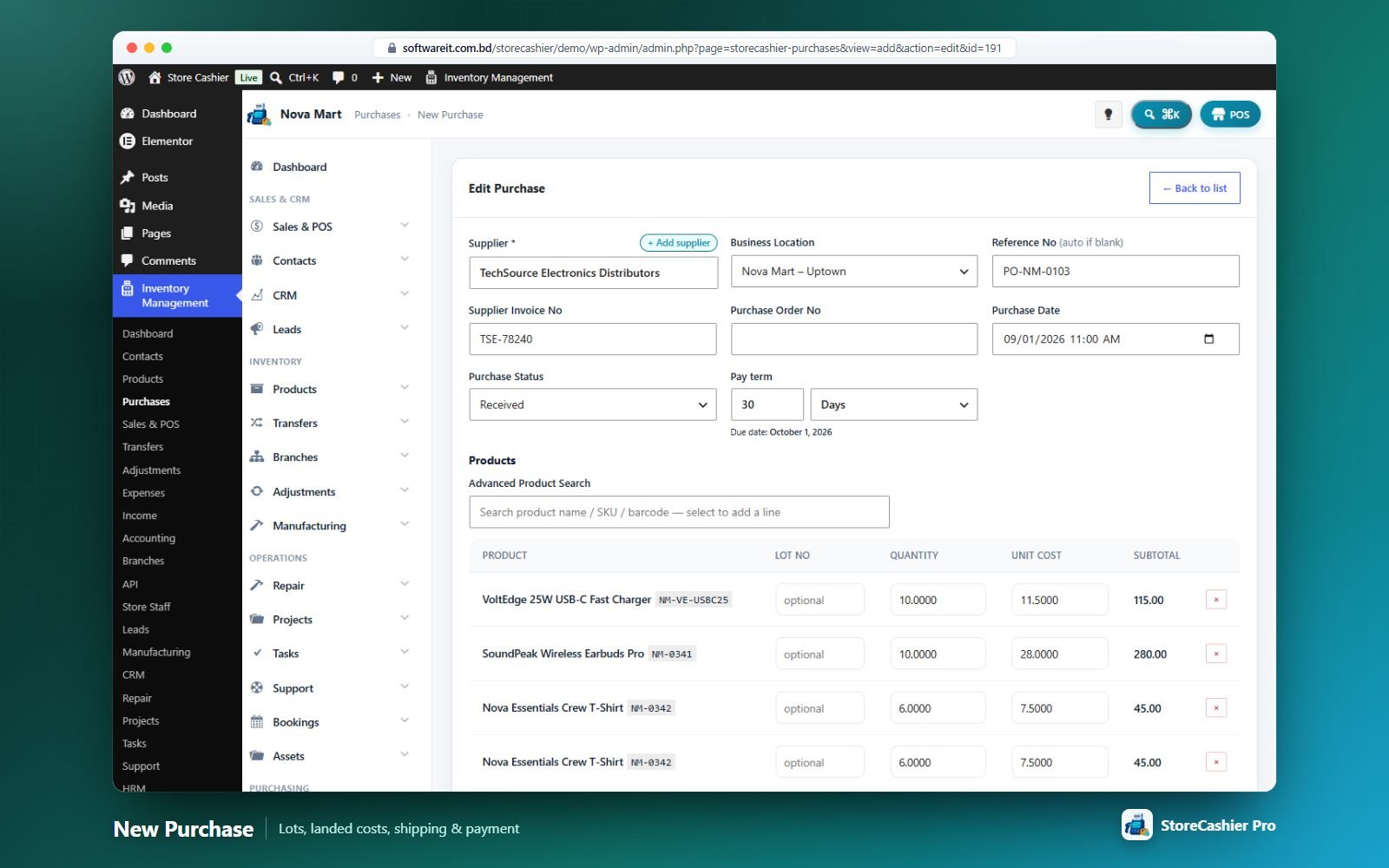
Task: Click Back to list button
Action: (1195, 188)
